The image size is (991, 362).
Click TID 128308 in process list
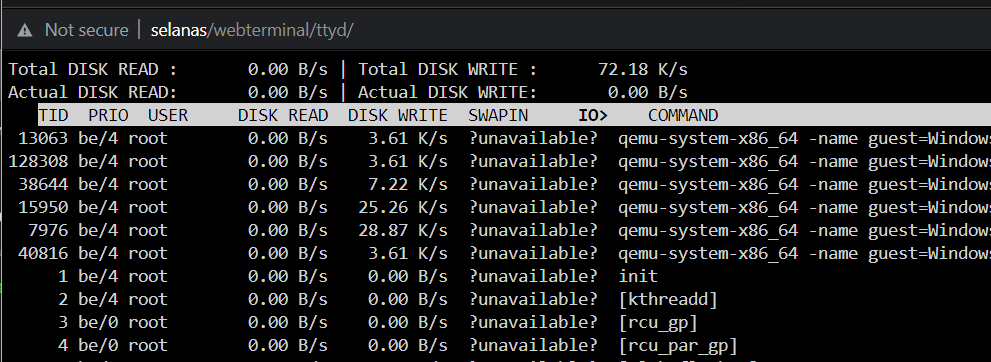coord(37,161)
